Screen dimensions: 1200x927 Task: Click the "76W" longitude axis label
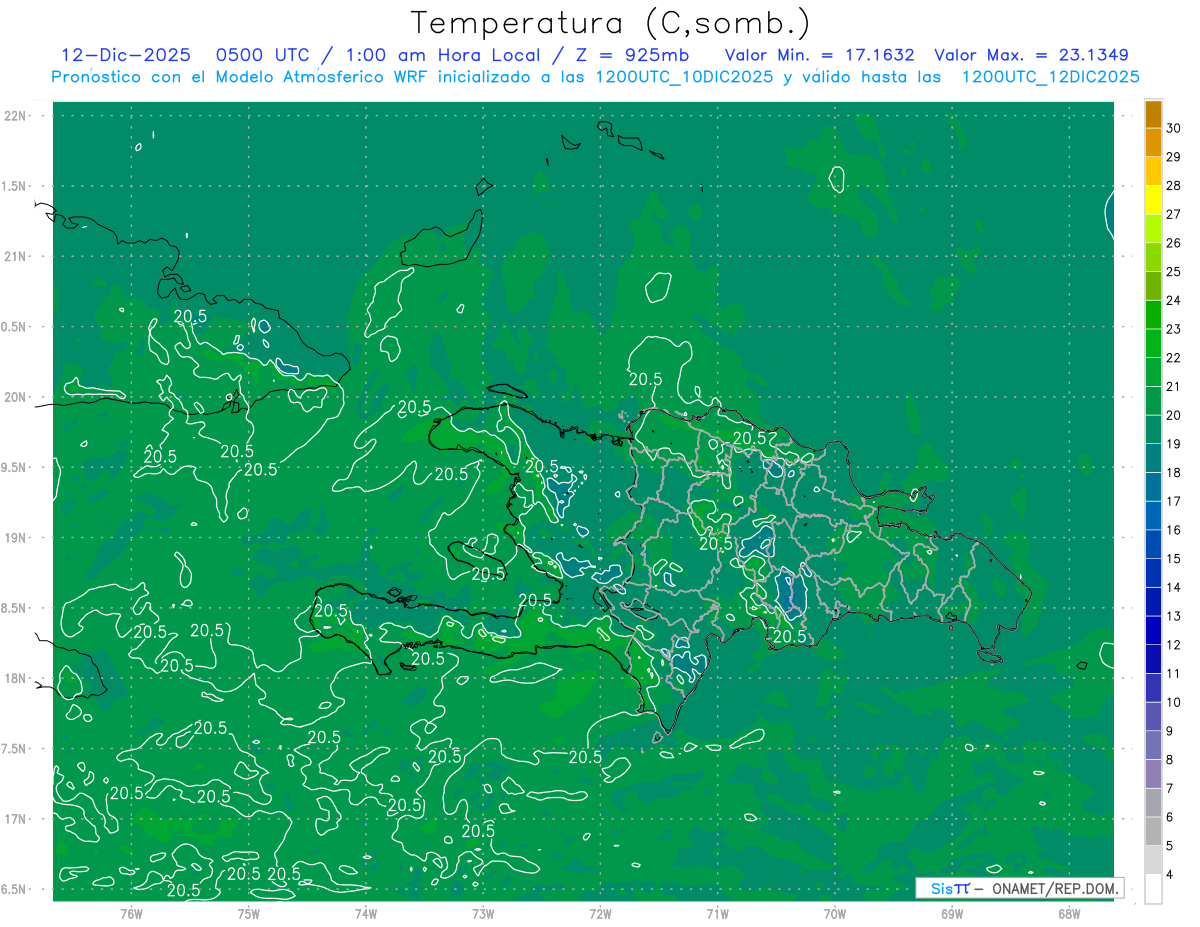[x=131, y=913]
